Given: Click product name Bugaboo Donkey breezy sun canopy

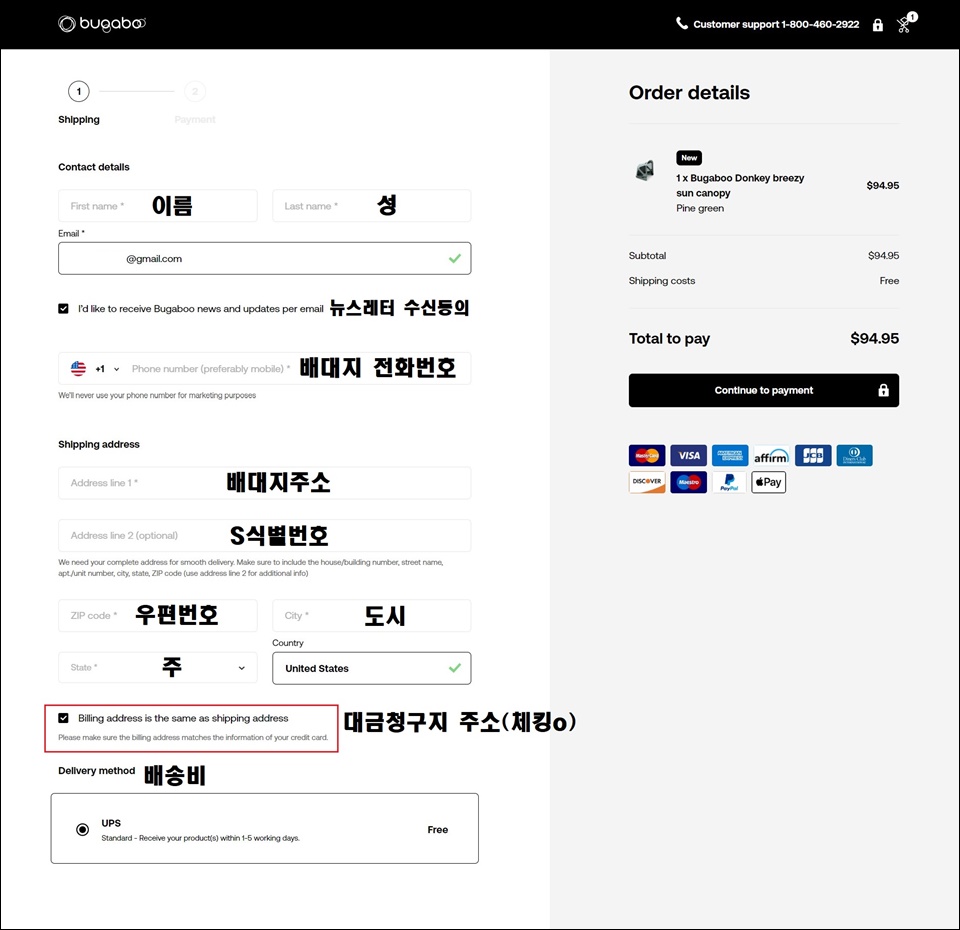Looking at the screenshot, I should [740, 186].
